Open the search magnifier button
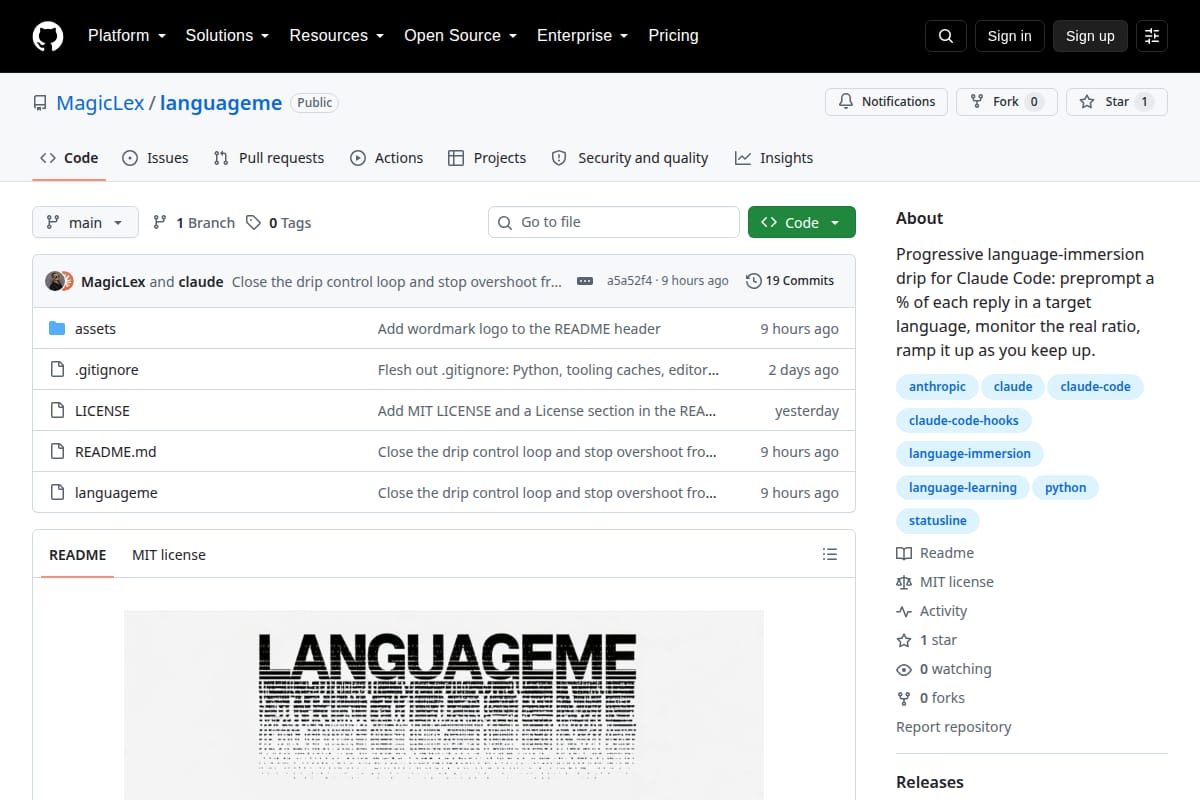Image resolution: width=1200 pixels, height=800 pixels. [x=946, y=36]
